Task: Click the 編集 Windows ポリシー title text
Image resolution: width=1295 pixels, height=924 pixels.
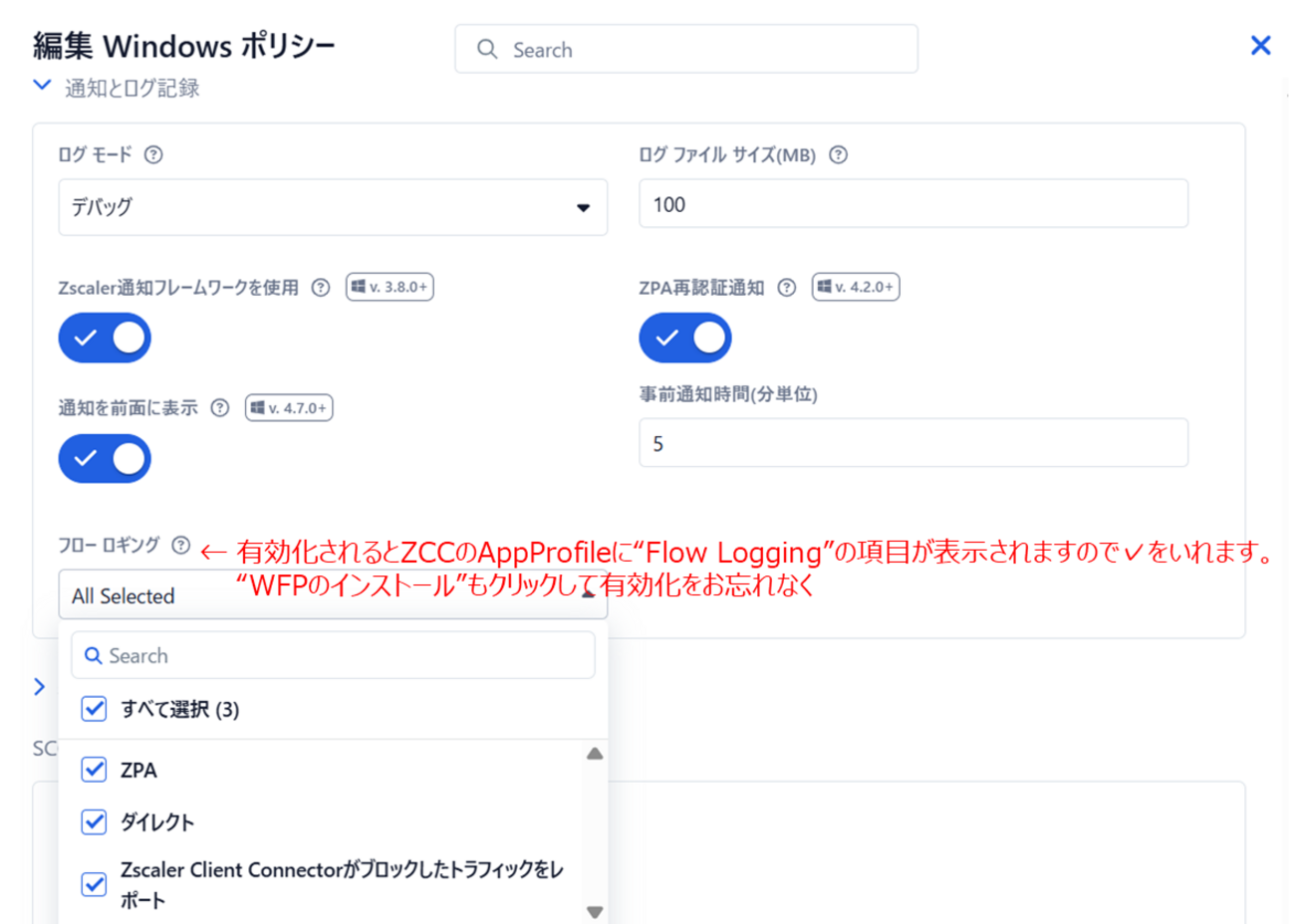Action: (x=184, y=46)
